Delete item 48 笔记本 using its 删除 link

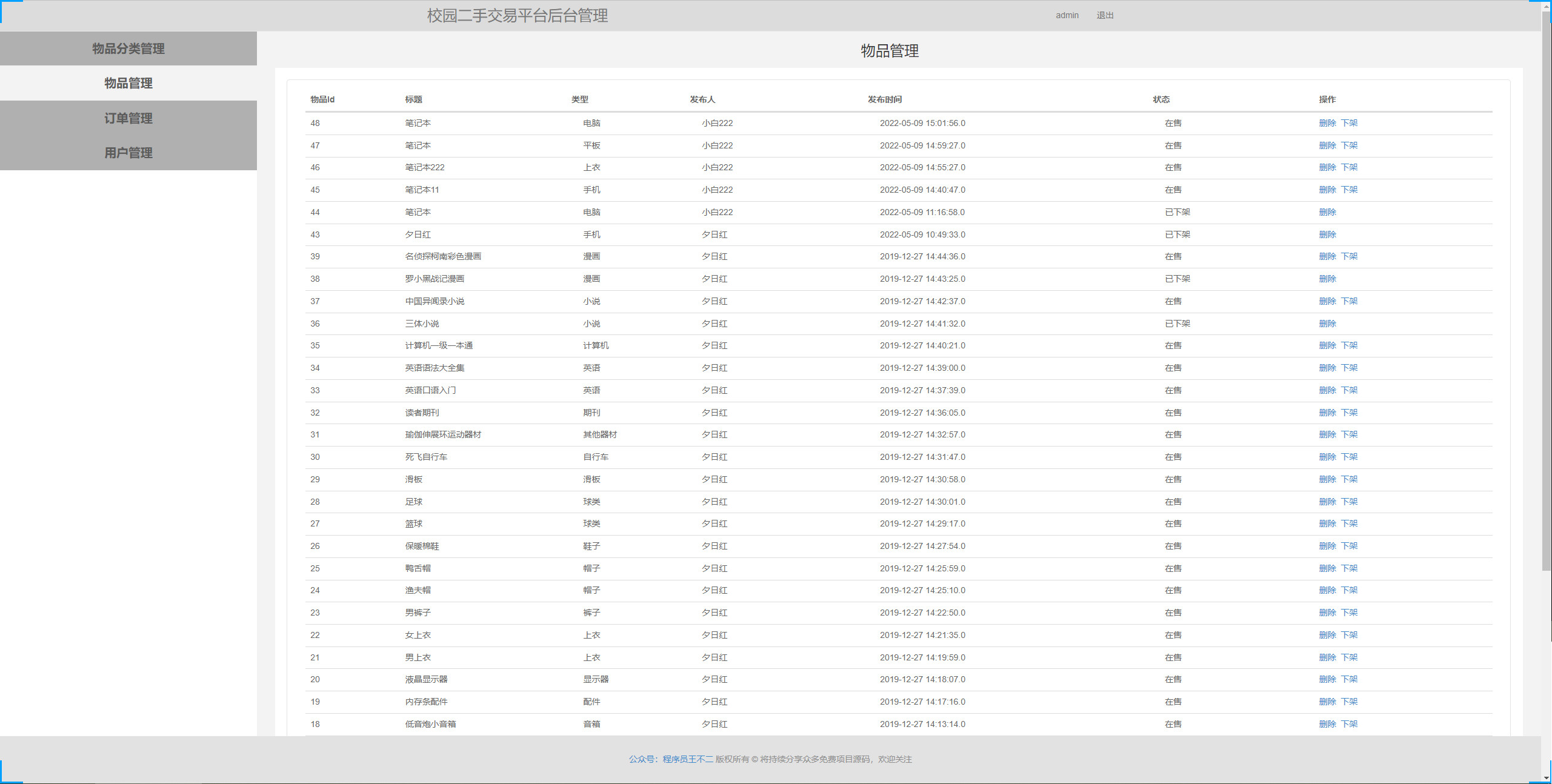(1328, 123)
